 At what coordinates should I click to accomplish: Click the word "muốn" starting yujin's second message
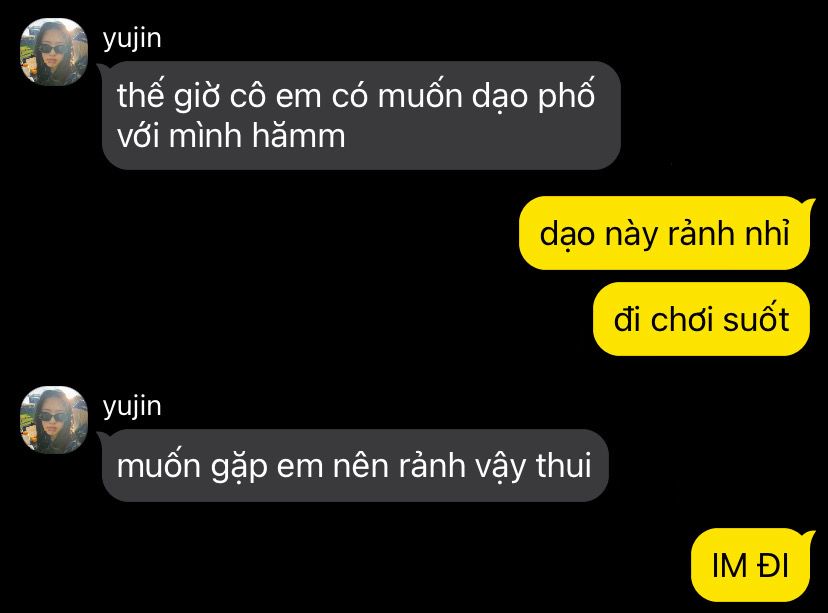click(x=159, y=465)
